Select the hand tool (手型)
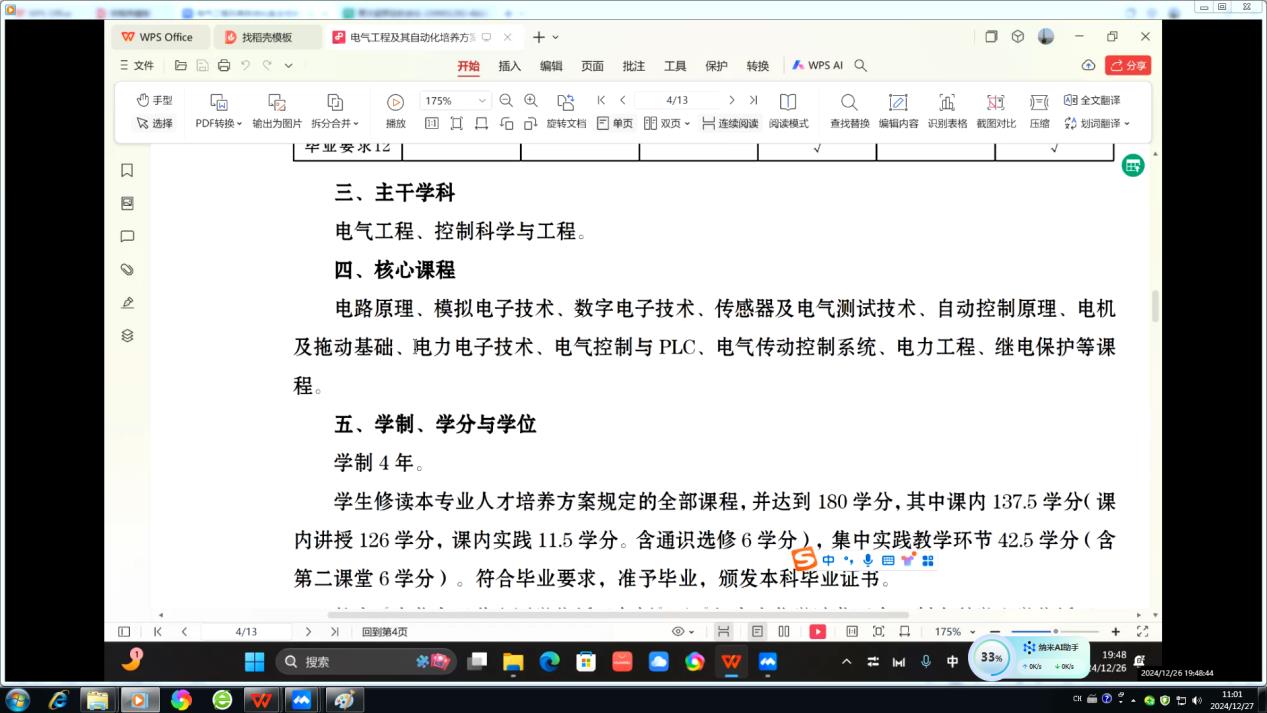 pos(154,100)
